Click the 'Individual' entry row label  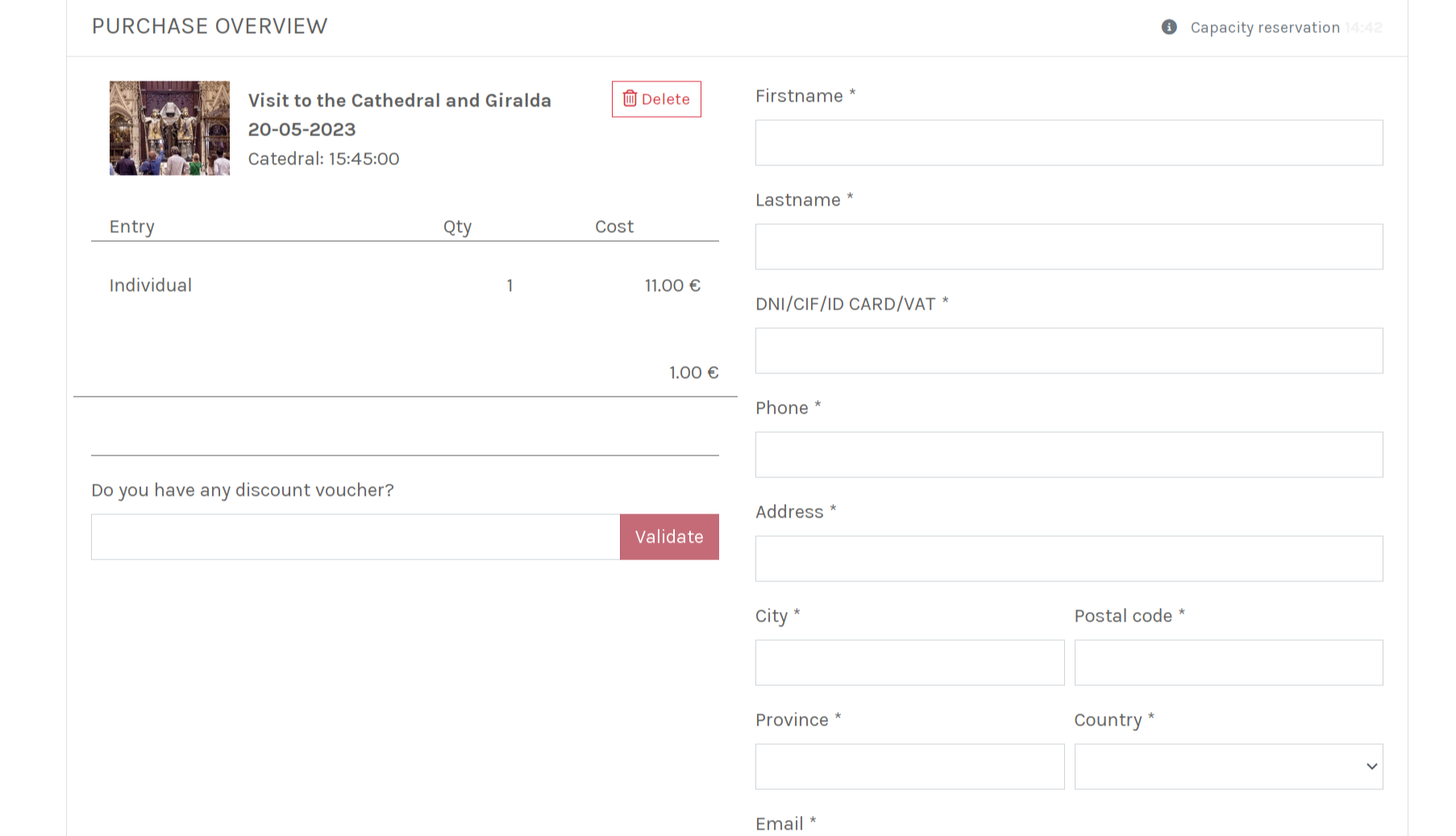[151, 285]
